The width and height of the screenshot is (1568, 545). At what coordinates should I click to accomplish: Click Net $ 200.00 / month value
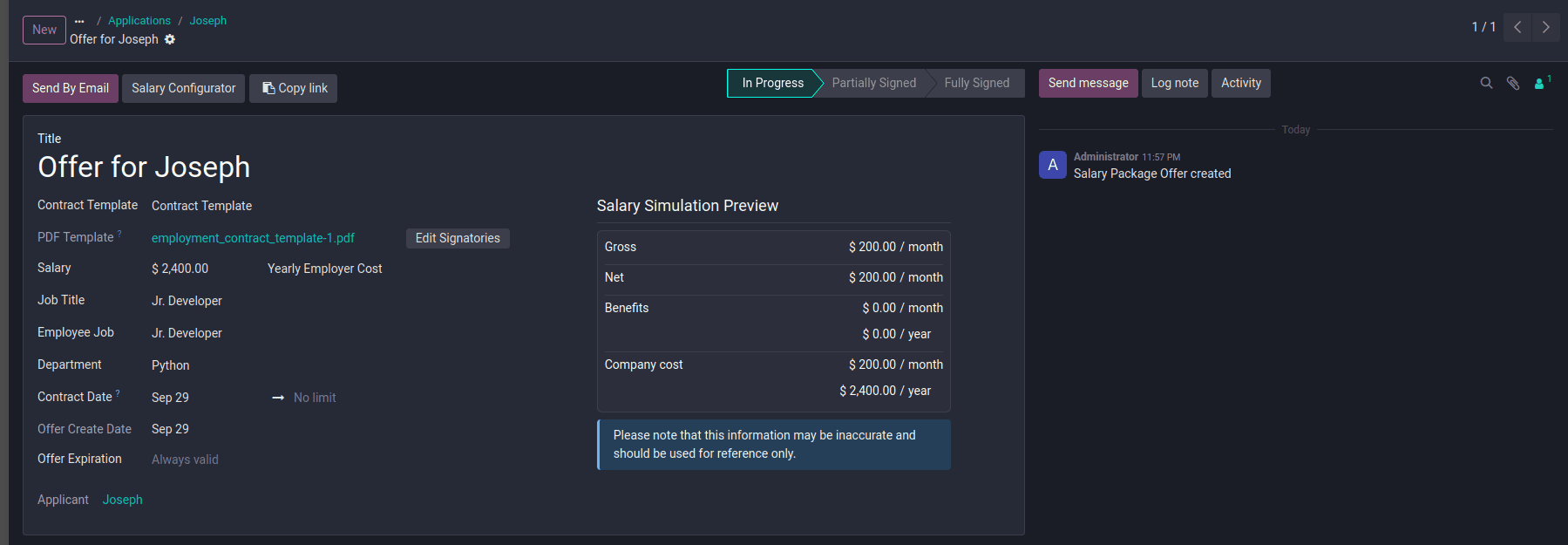pyautogui.click(x=896, y=277)
